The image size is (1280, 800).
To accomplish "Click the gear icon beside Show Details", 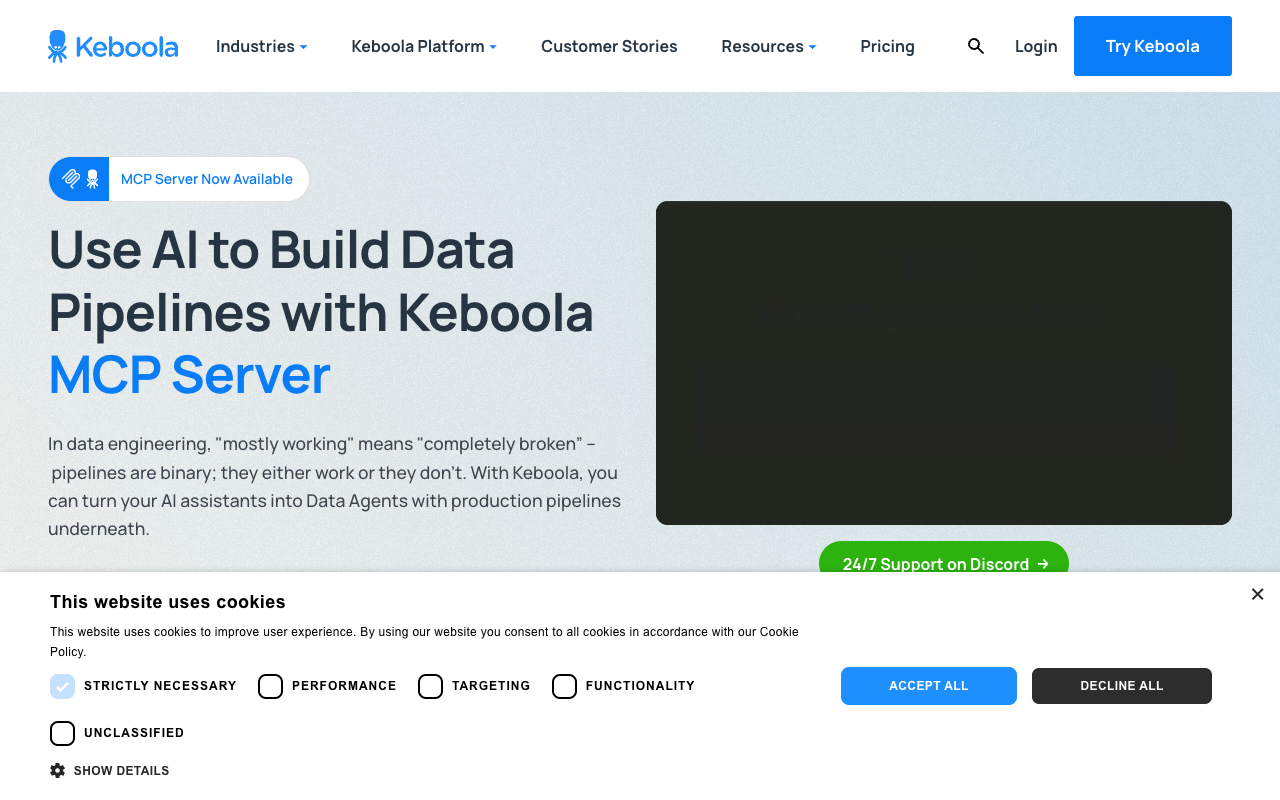I will [x=58, y=771].
